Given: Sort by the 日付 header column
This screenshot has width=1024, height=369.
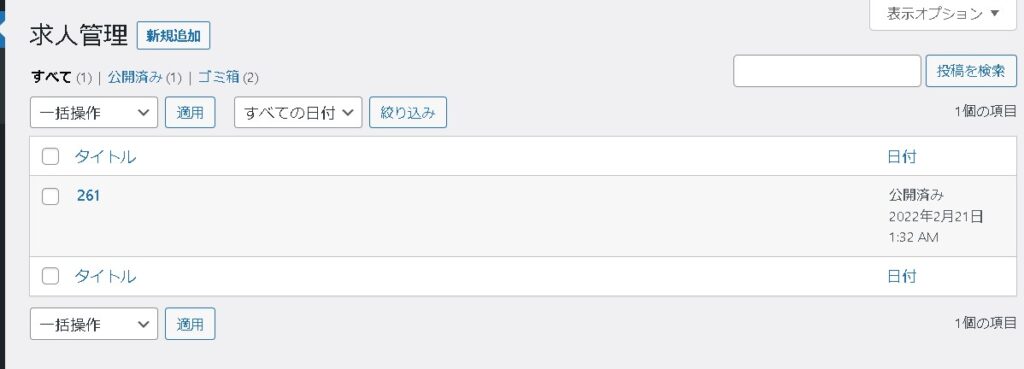Looking at the screenshot, I should [902, 157].
